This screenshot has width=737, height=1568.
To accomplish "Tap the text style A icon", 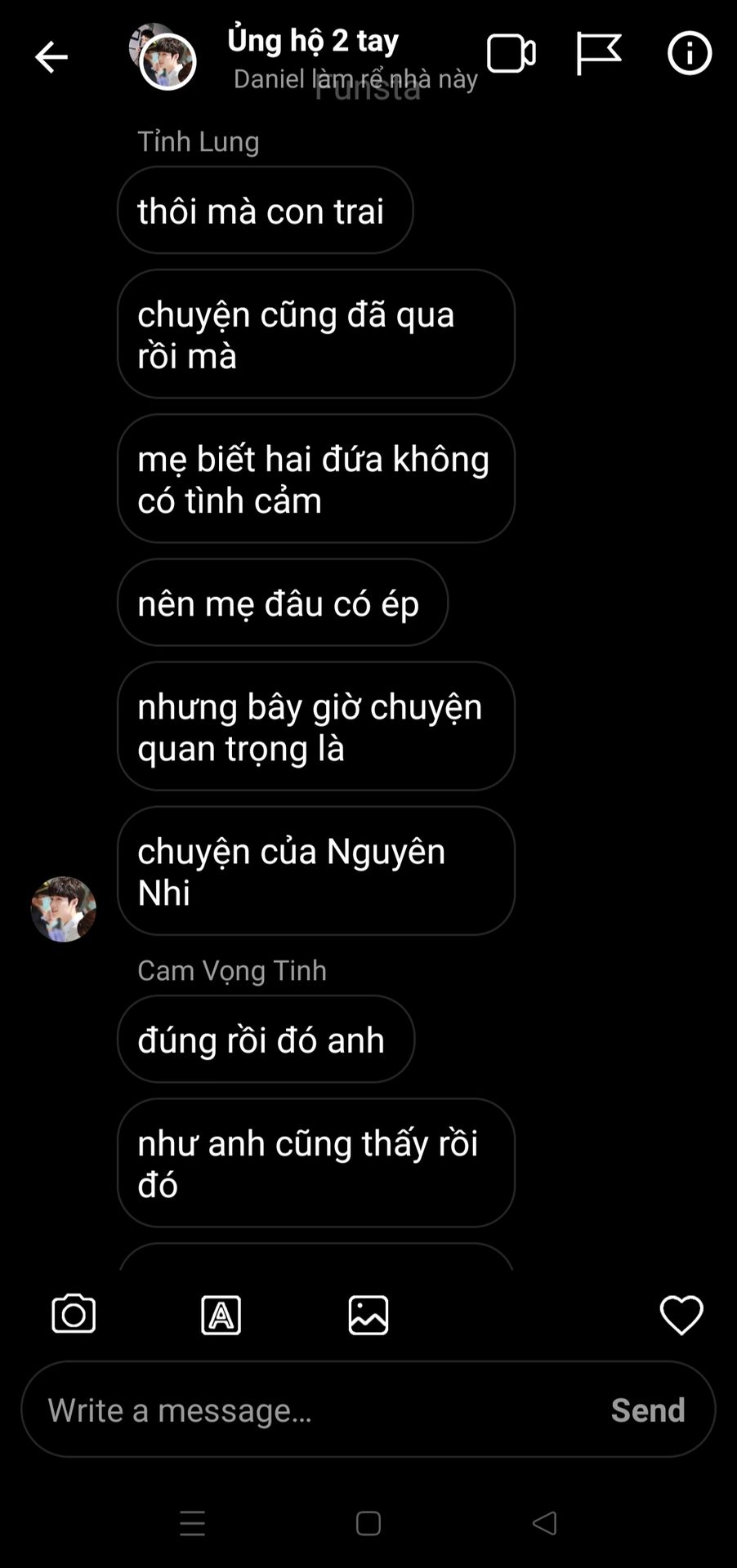I will [x=221, y=1315].
